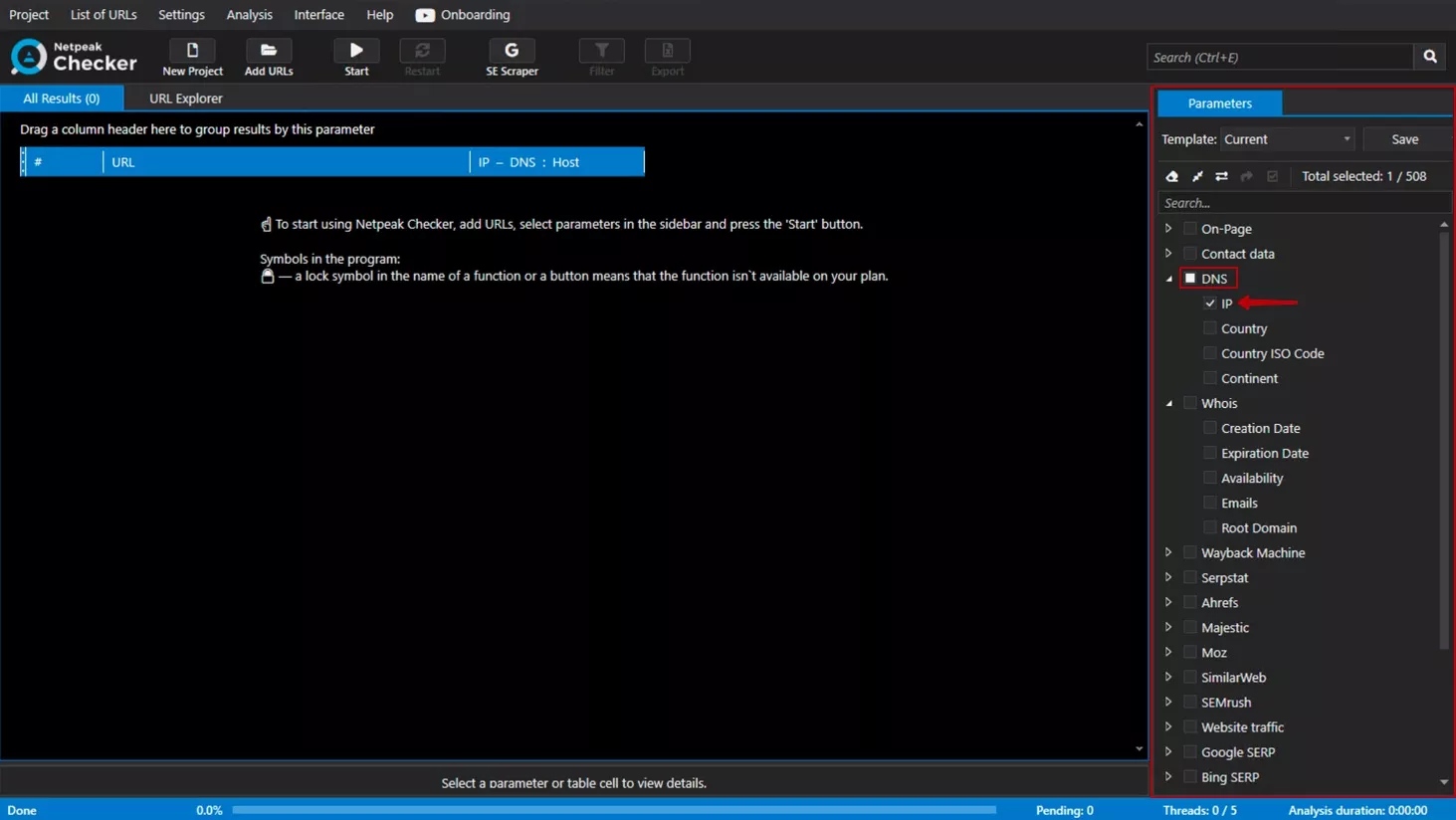Screen dimensions: 1456x820
Task: Select the Google SERP tree item
Action: 1238,752
